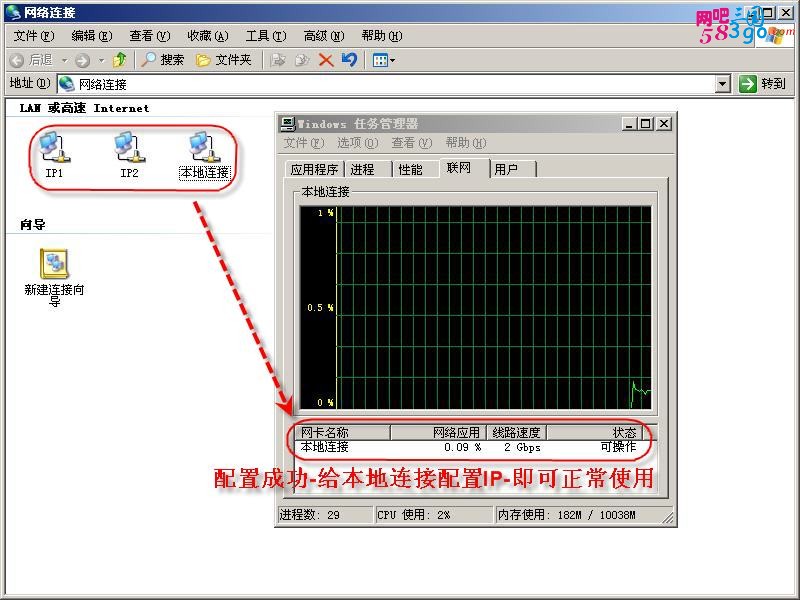Click the LAN 或高速 Internet group header
The width and height of the screenshot is (800, 600).
click(x=84, y=108)
